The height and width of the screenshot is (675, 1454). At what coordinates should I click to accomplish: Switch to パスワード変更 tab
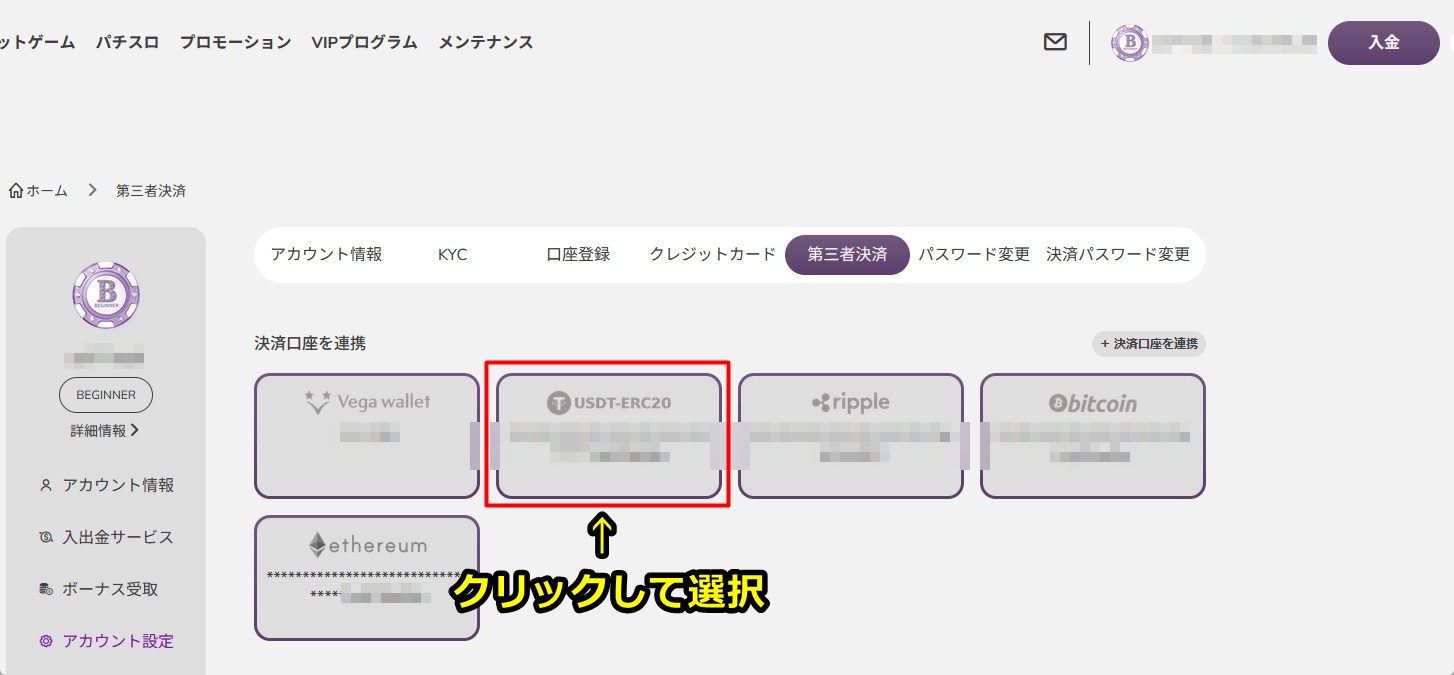click(x=974, y=254)
